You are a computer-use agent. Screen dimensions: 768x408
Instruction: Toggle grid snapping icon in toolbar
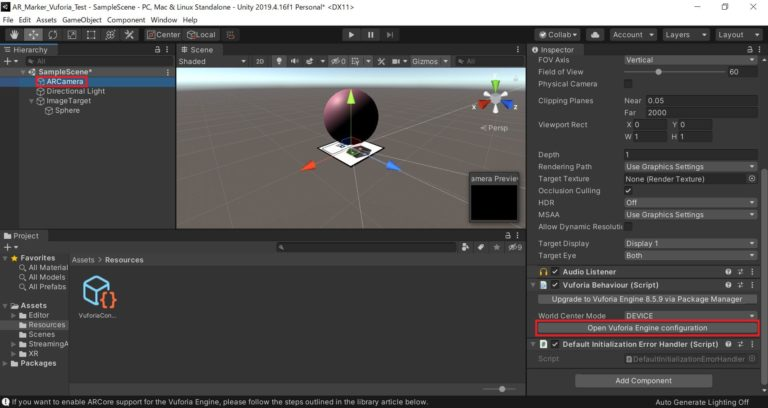point(230,35)
